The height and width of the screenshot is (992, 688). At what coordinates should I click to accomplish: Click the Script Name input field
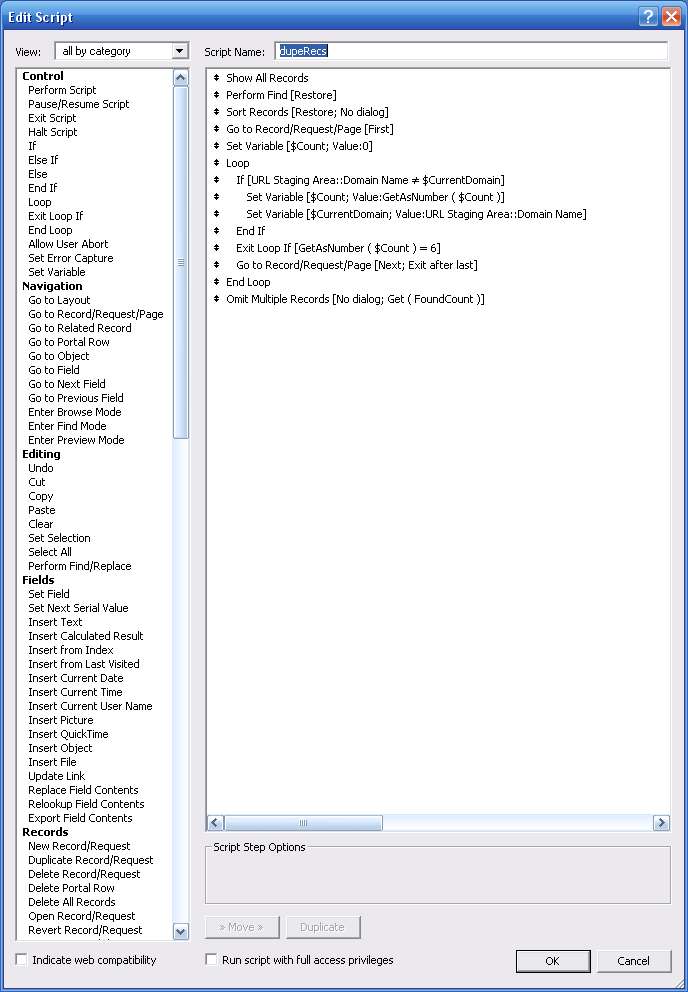472,51
